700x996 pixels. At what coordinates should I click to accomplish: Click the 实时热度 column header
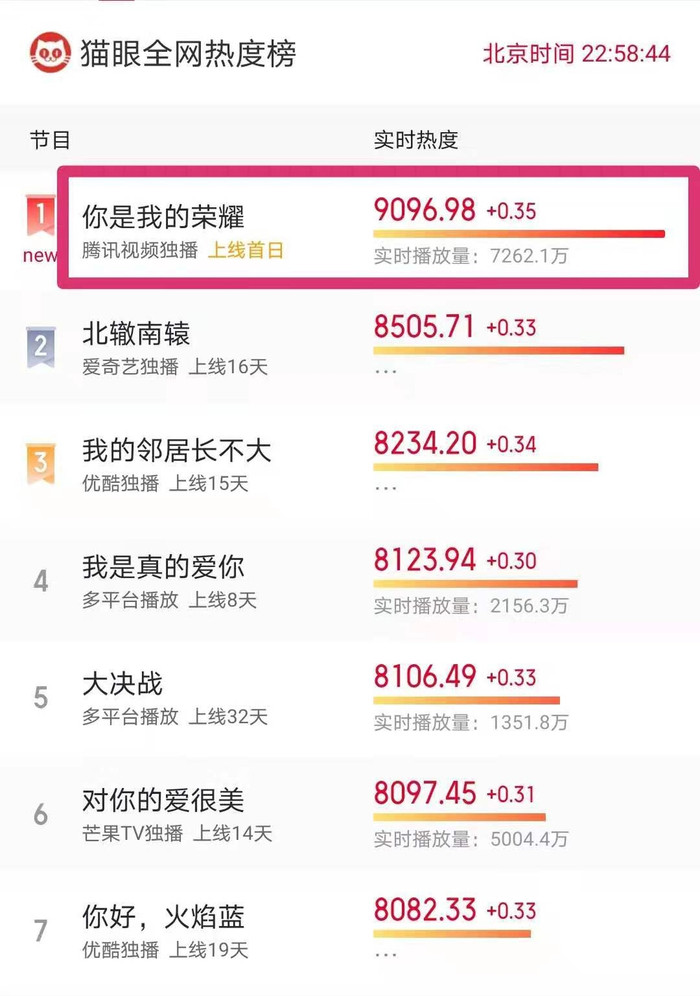point(415,140)
